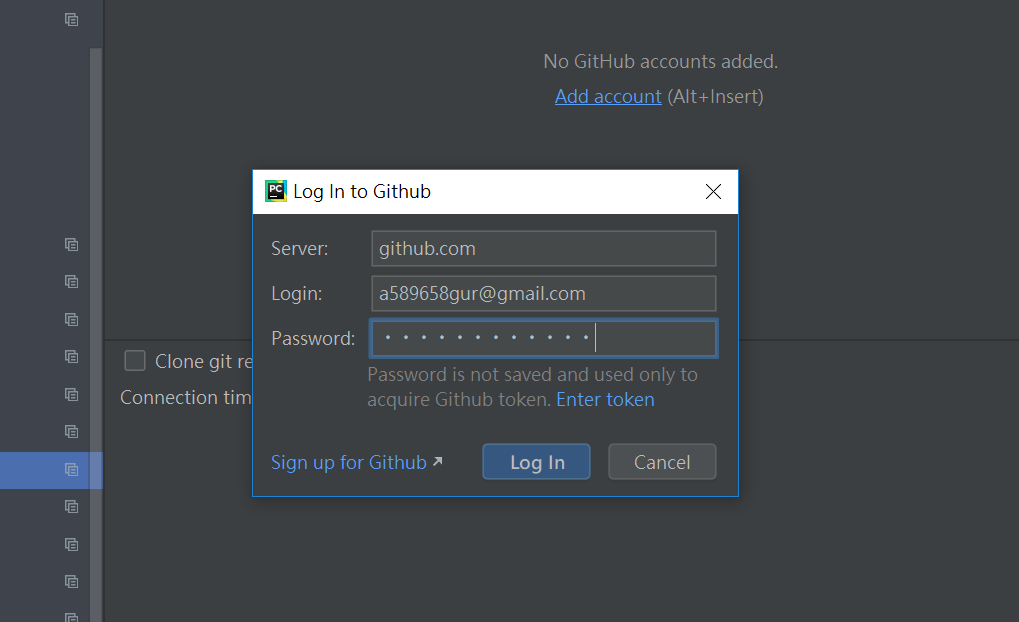
Task: Click the sidebar icon just above the highlighted row
Action: tap(71, 432)
